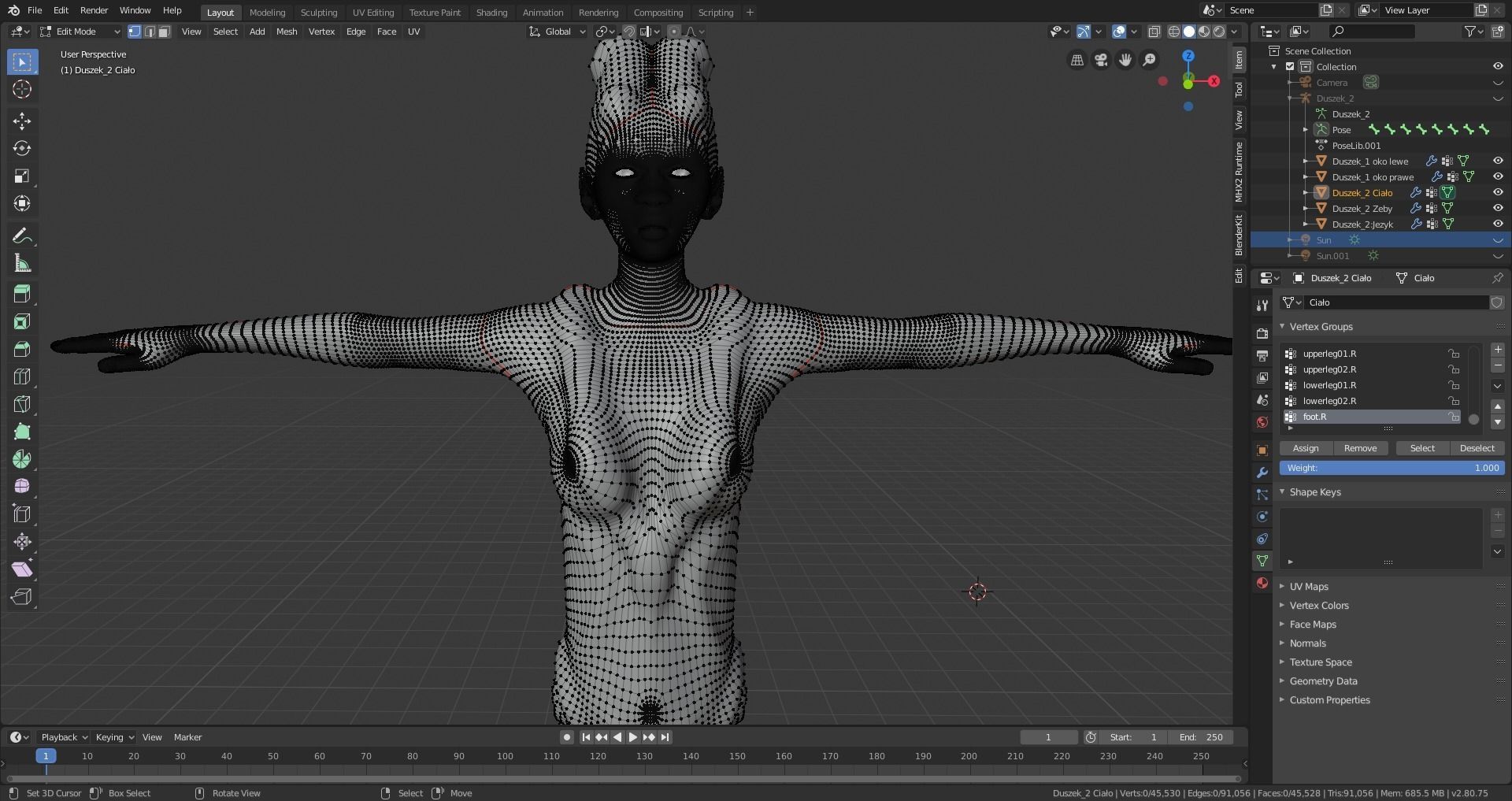
Task: Toggle X-ray display in viewport header
Action: [x=1154, y=32]
